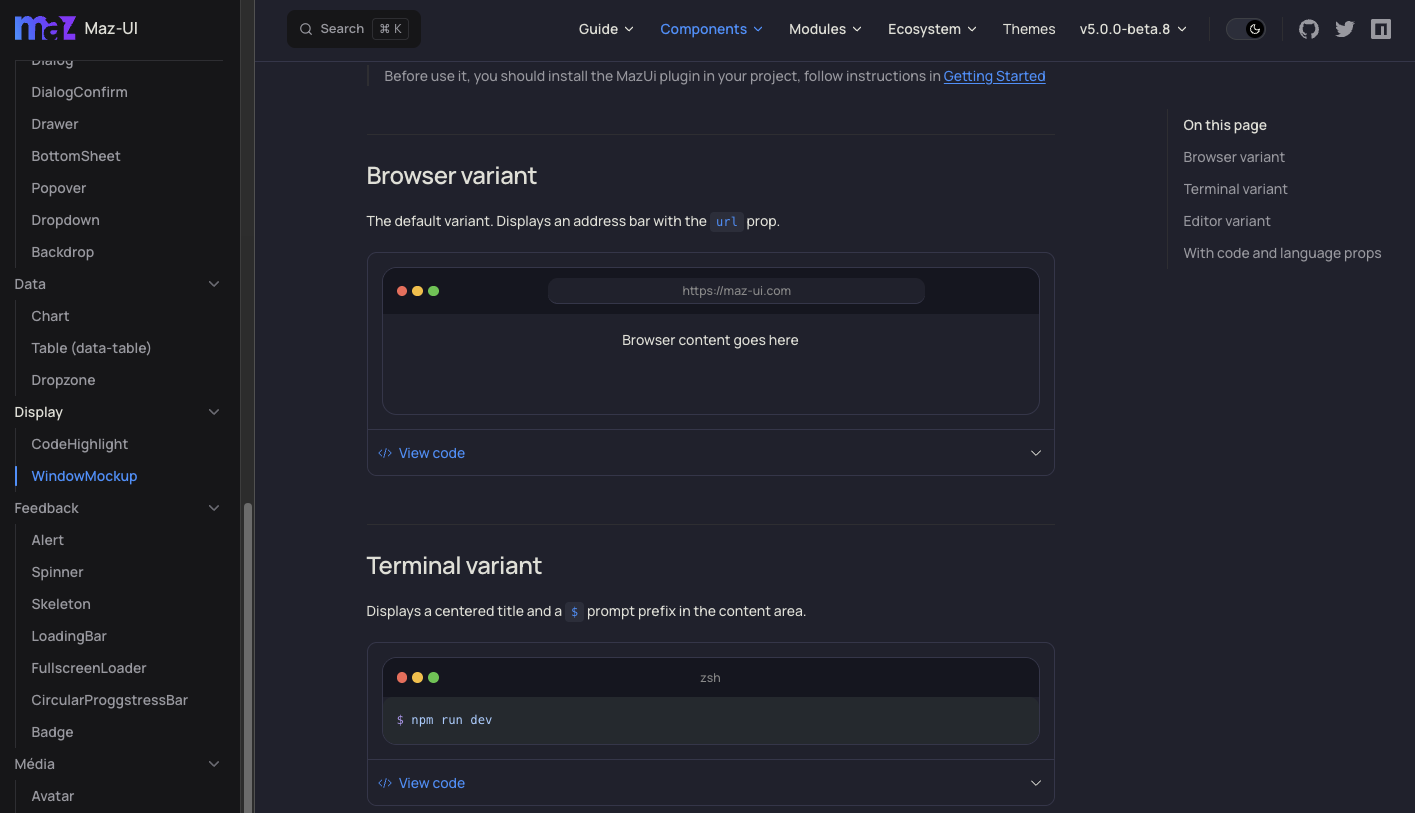Follow the Getting Started link

[994, 76]
